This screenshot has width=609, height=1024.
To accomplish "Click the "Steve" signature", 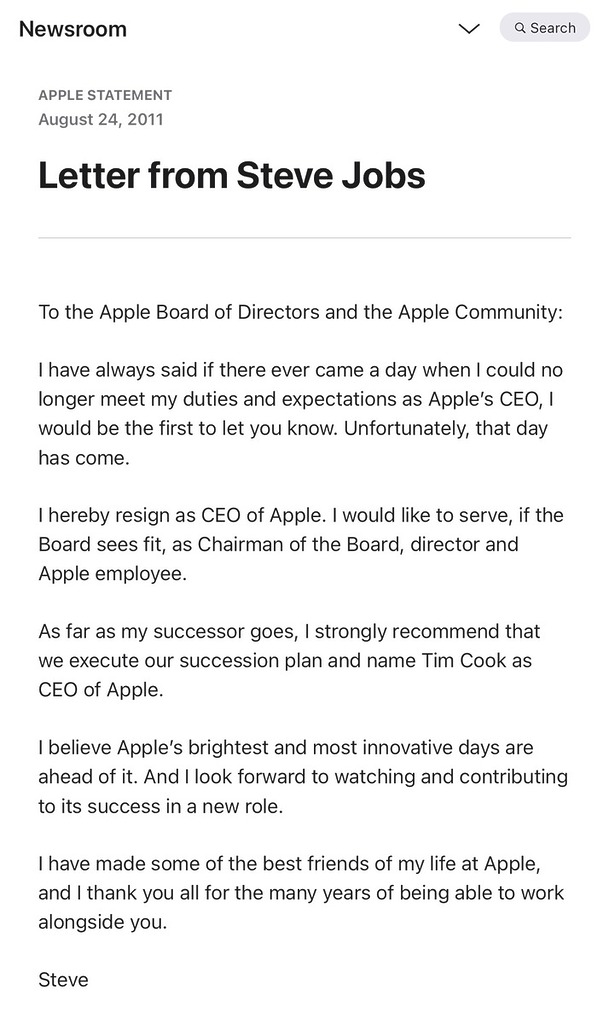I will click(x=63, y=980).
